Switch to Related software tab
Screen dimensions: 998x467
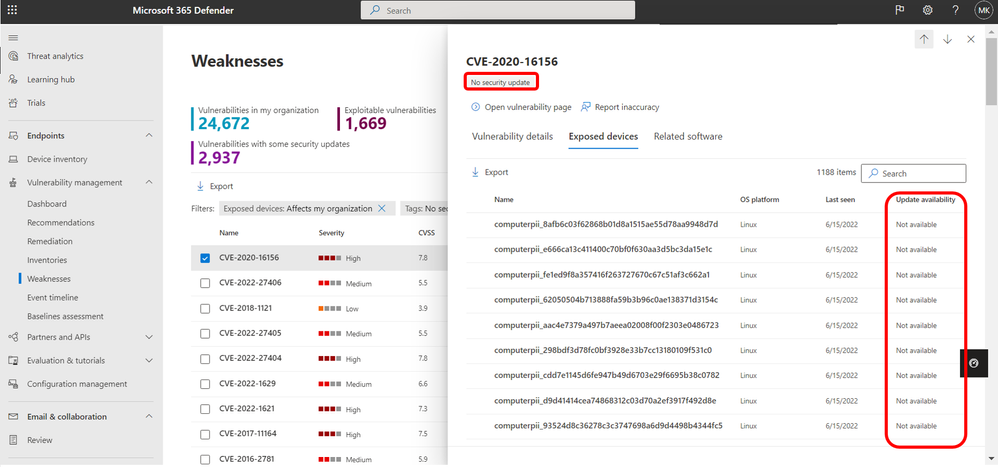coord(688,137)
